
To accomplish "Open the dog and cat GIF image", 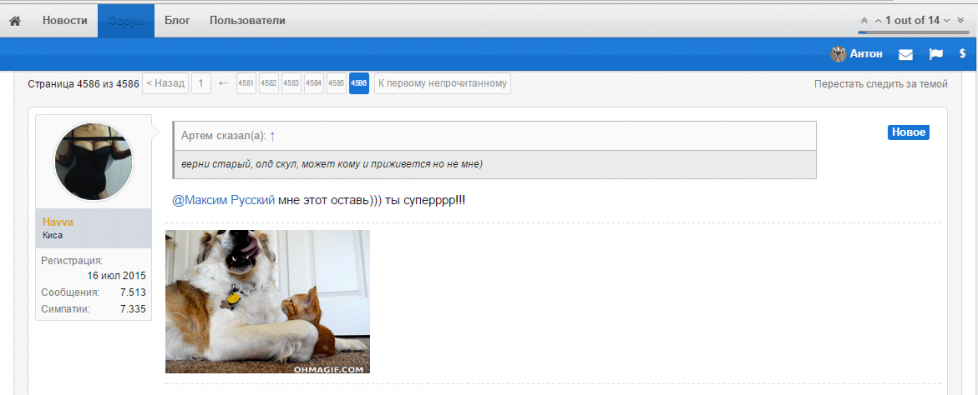I will 267,301.
